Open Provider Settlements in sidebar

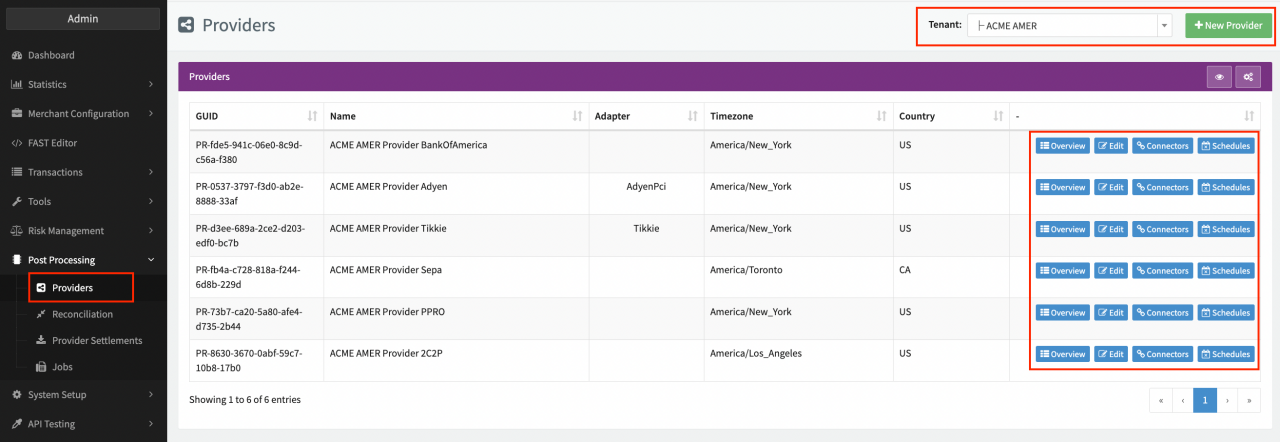(96, 340)
